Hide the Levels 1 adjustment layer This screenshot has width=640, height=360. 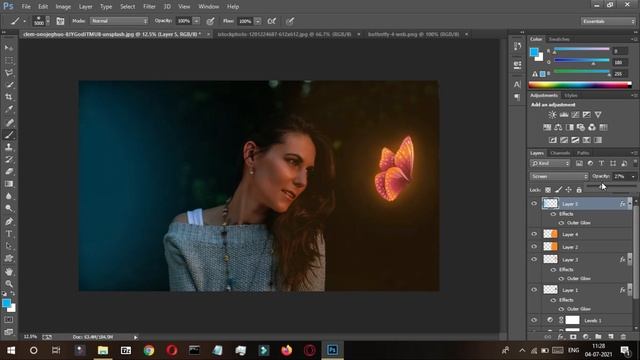tap(534, 320)
